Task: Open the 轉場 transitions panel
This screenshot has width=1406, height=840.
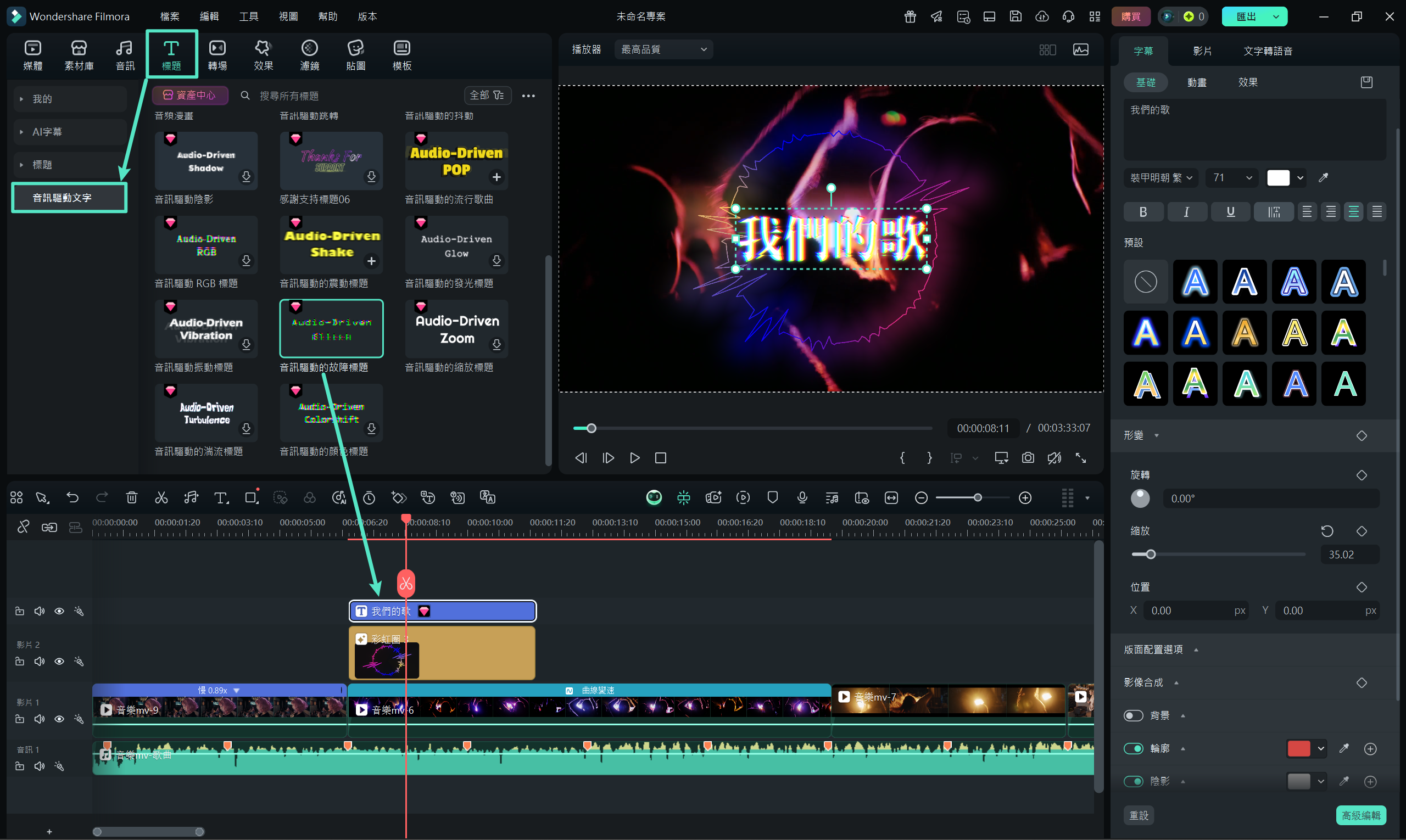Action: tap(217, 55)
